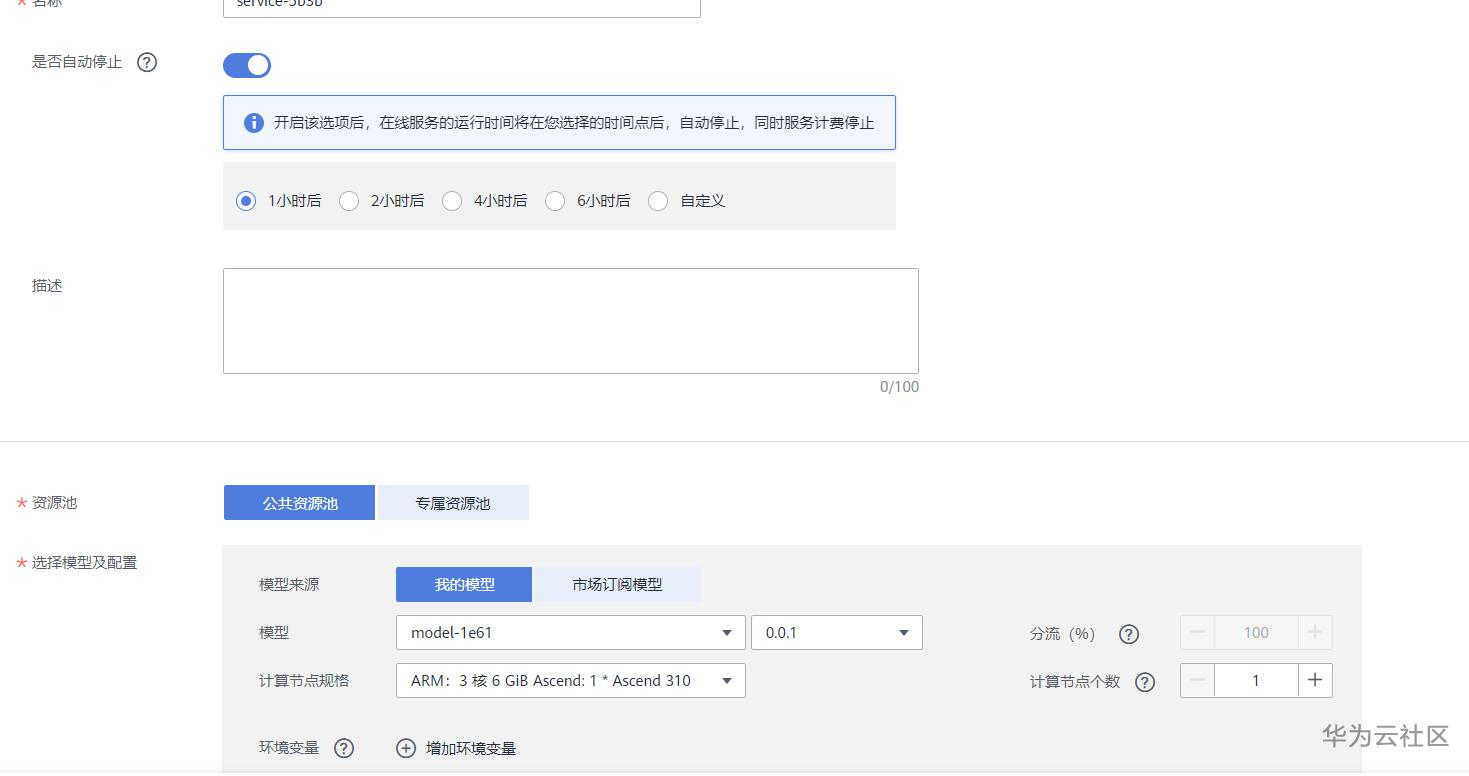Open help for 是否自动停止 setting
The height and width of the screenshot is (776, 1469).
click(x=146, y=62)
